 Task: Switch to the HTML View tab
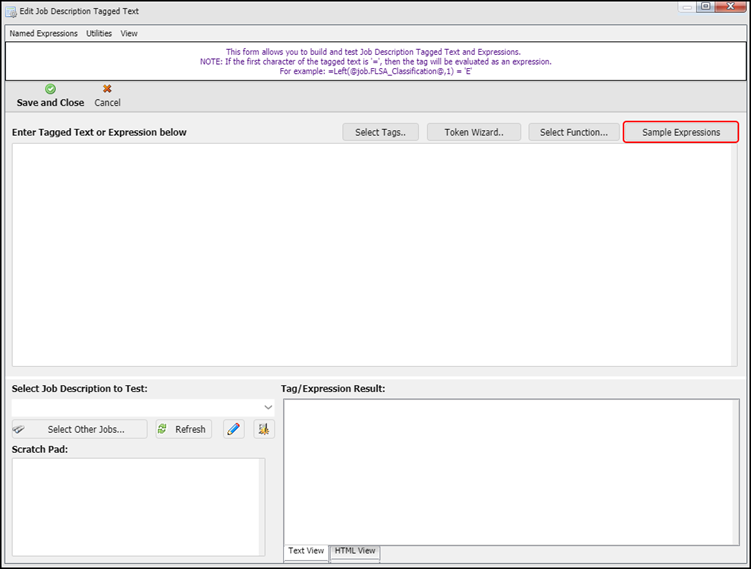(x=354, y=551)
